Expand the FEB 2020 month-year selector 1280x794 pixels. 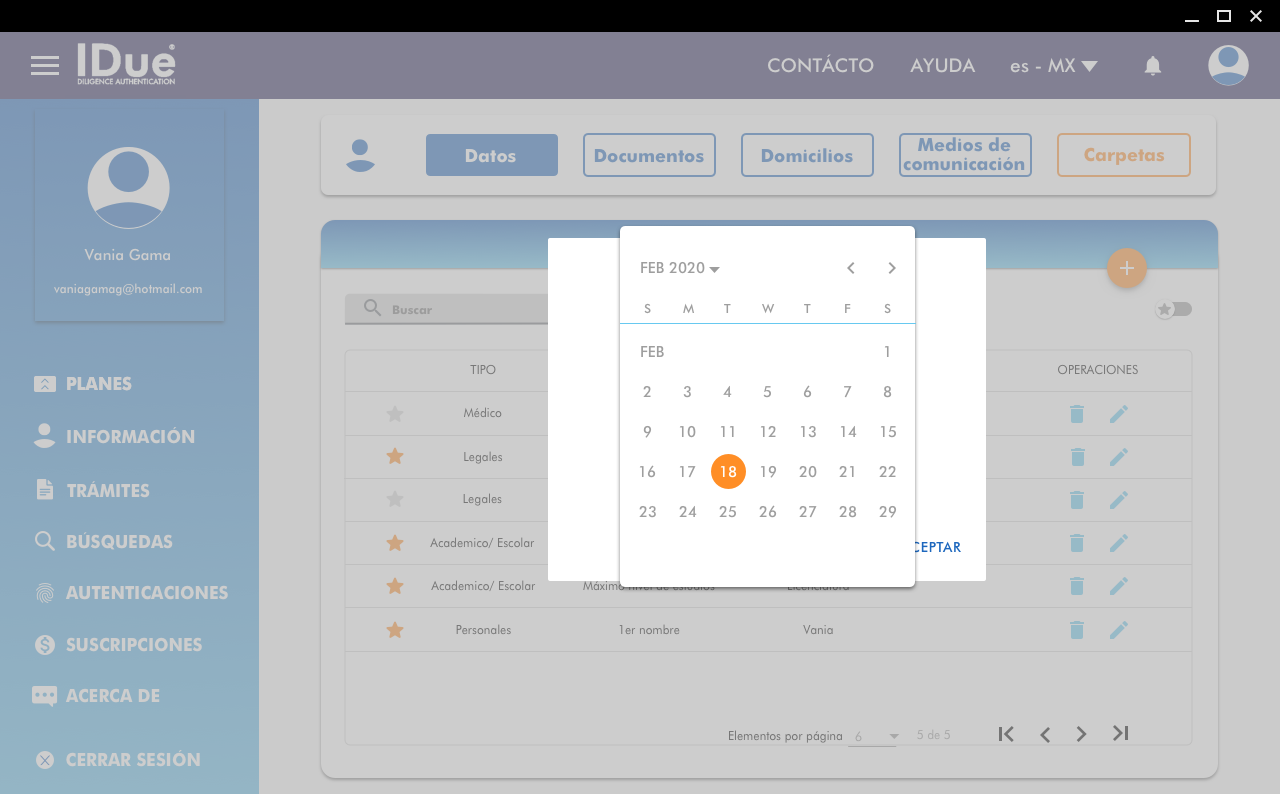click(680, 268)
